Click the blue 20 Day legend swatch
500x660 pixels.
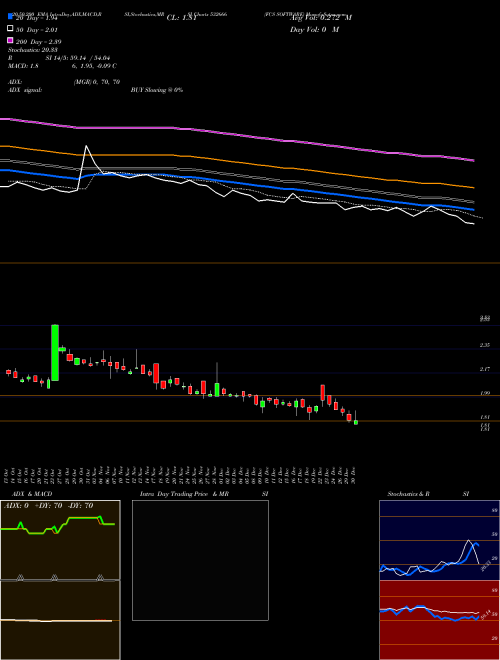coord(10,17)
